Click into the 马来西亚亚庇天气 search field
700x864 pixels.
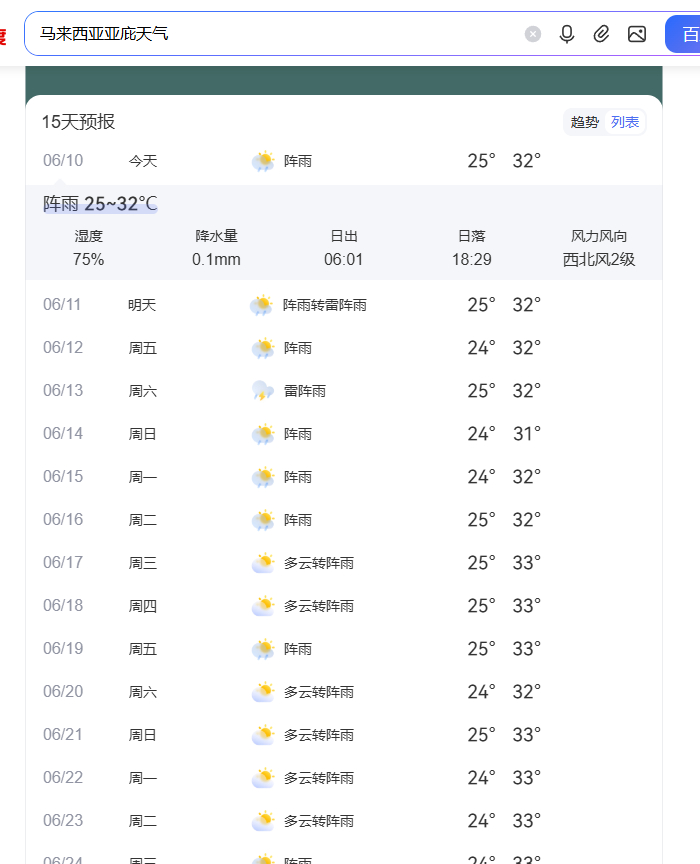tap(276, 34)
